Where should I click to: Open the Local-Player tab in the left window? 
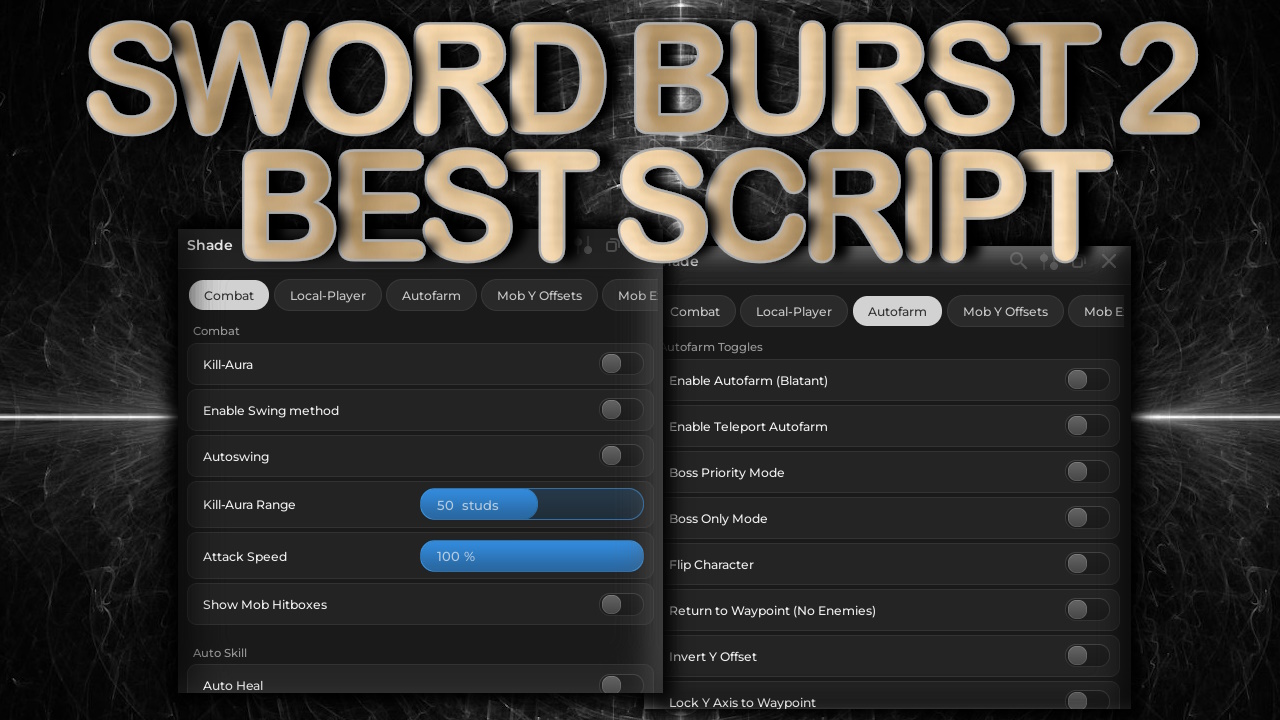coord(327,295)
